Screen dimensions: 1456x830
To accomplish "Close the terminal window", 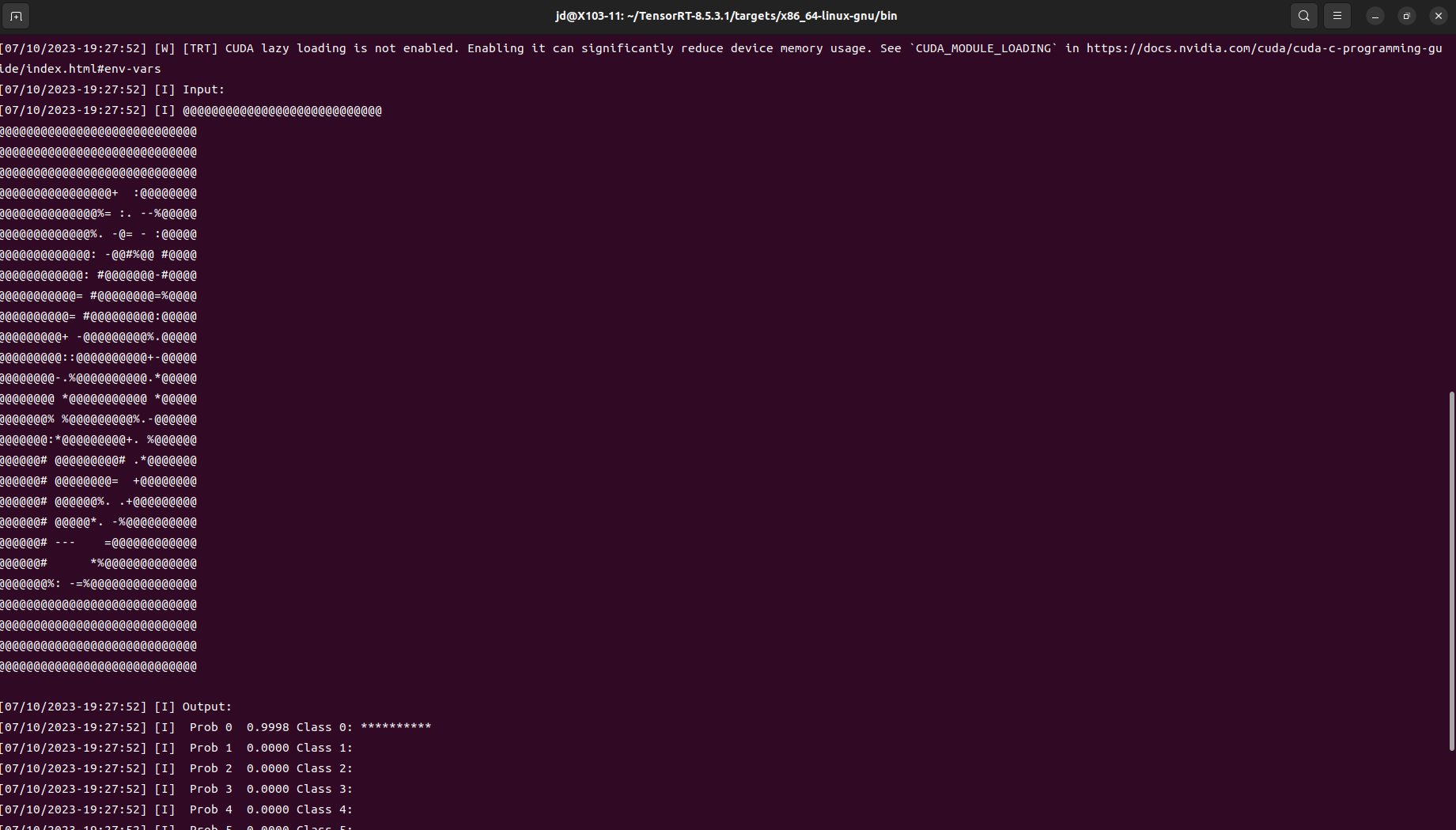I will point(1439,16).
